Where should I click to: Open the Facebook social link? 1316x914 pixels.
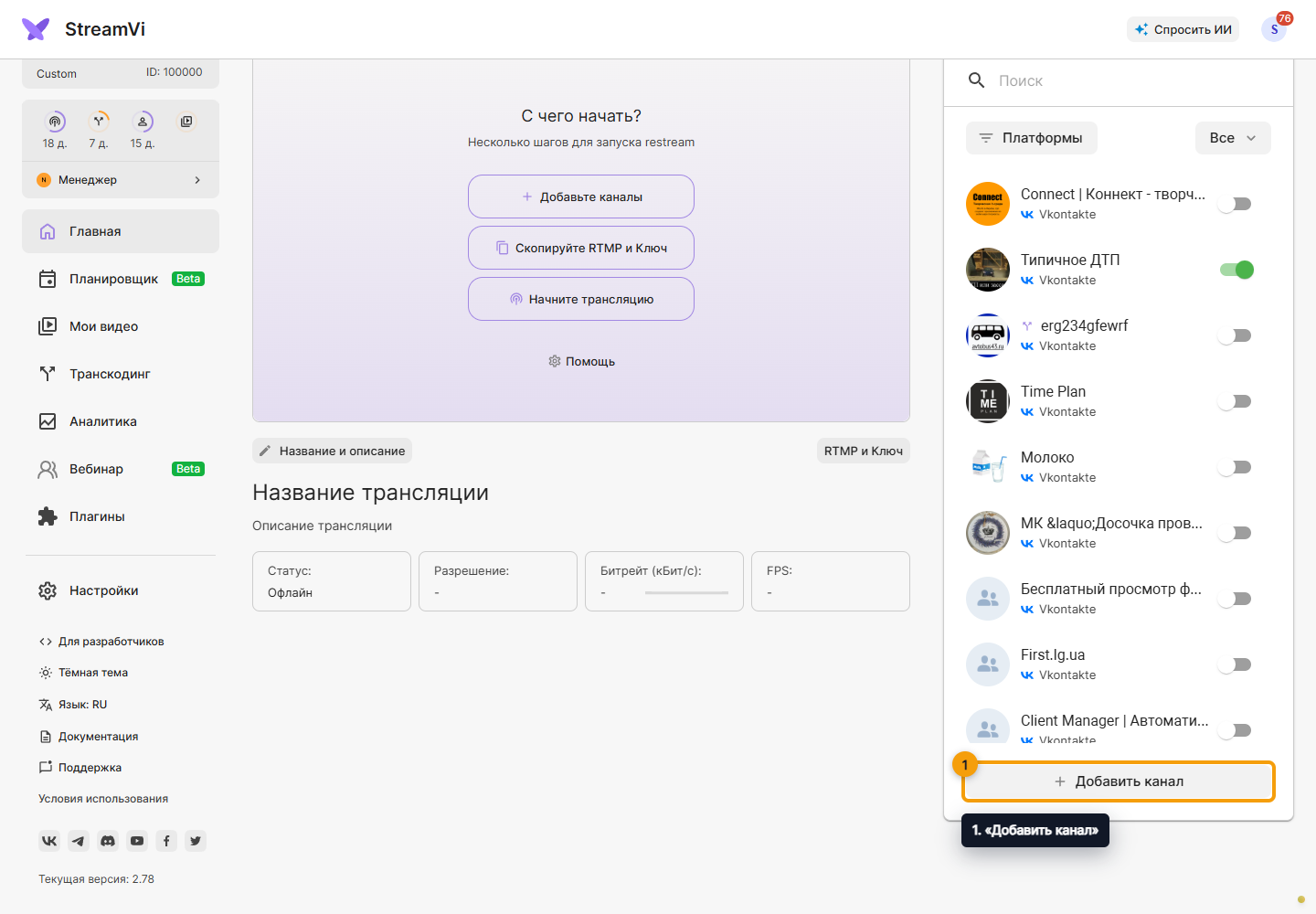[x=166, y=841]
